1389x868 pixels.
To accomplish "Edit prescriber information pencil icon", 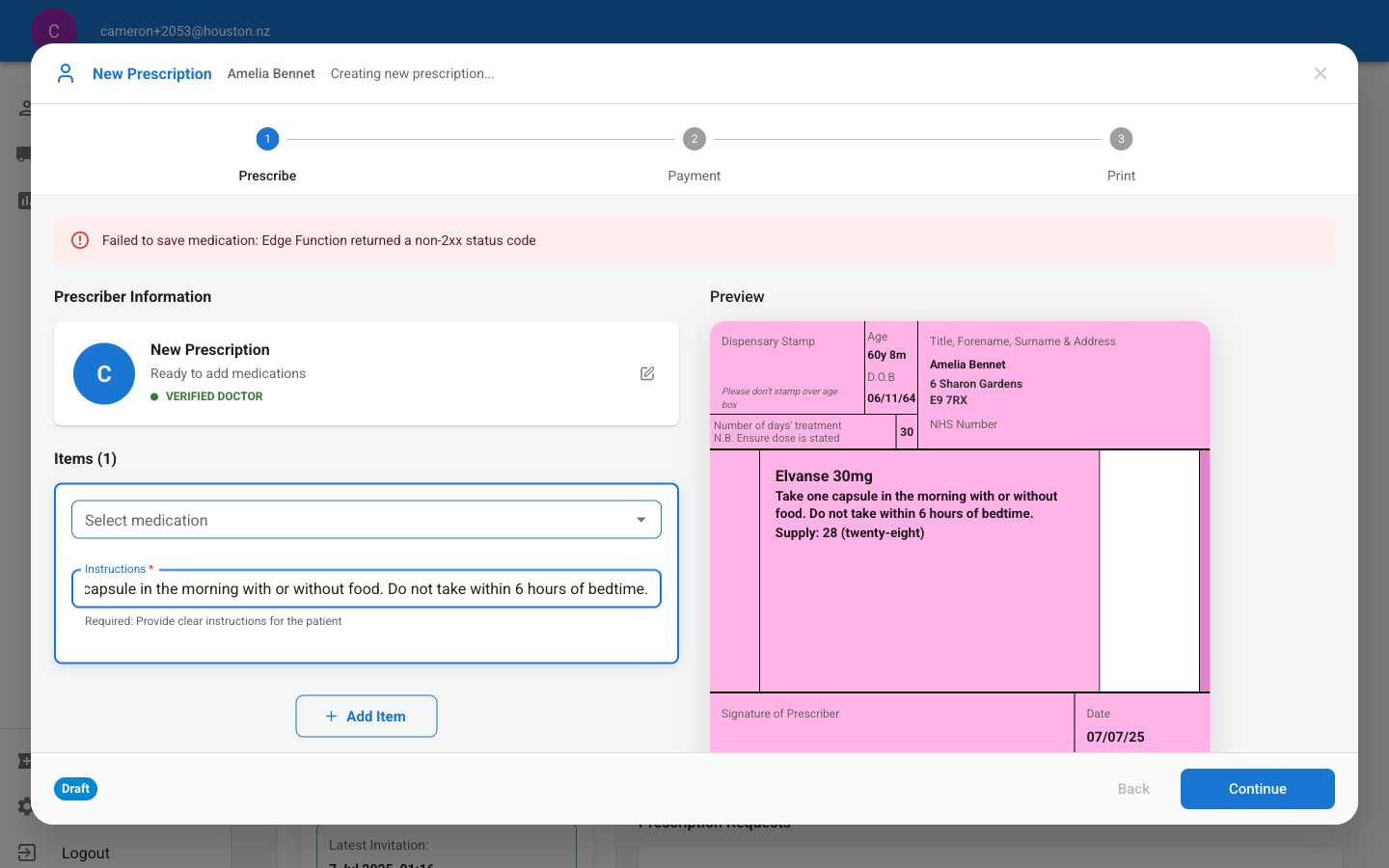I will coord(647,373).
